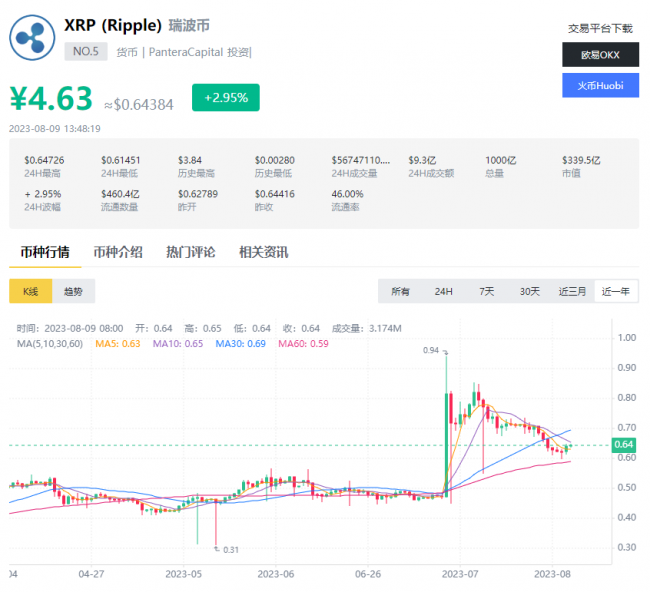Choose the 7天 time range
The width and height of the screenshot is (650, 592).
[487, 291]
